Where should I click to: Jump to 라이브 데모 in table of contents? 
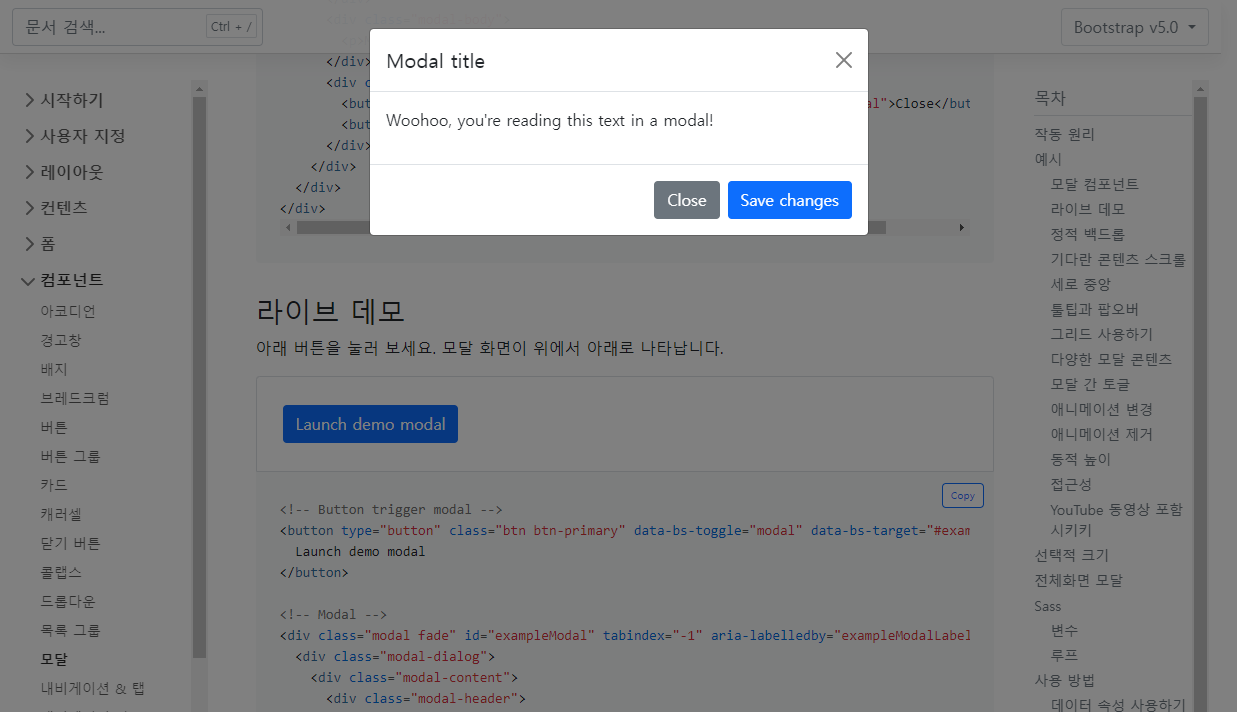pyautogui.click(x=1088, y=209)
